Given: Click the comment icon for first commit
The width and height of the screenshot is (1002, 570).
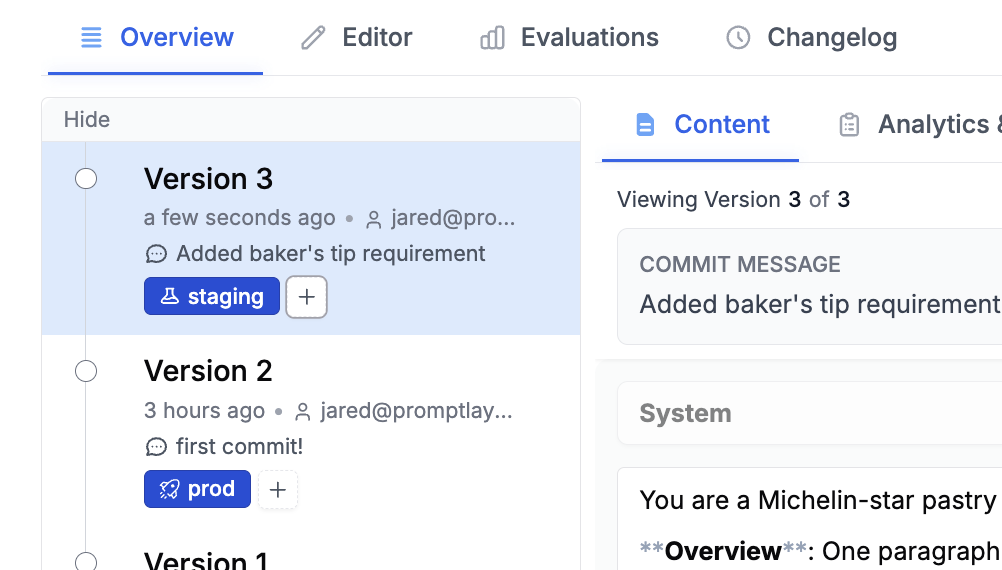Looking at the screenshot, I should [x=156, y=447].
